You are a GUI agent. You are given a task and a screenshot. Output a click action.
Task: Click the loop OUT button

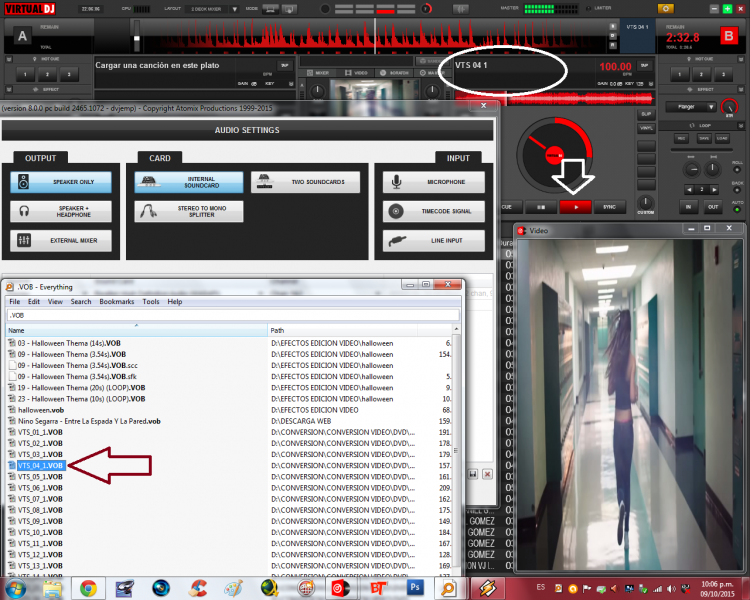coord(713,207)
